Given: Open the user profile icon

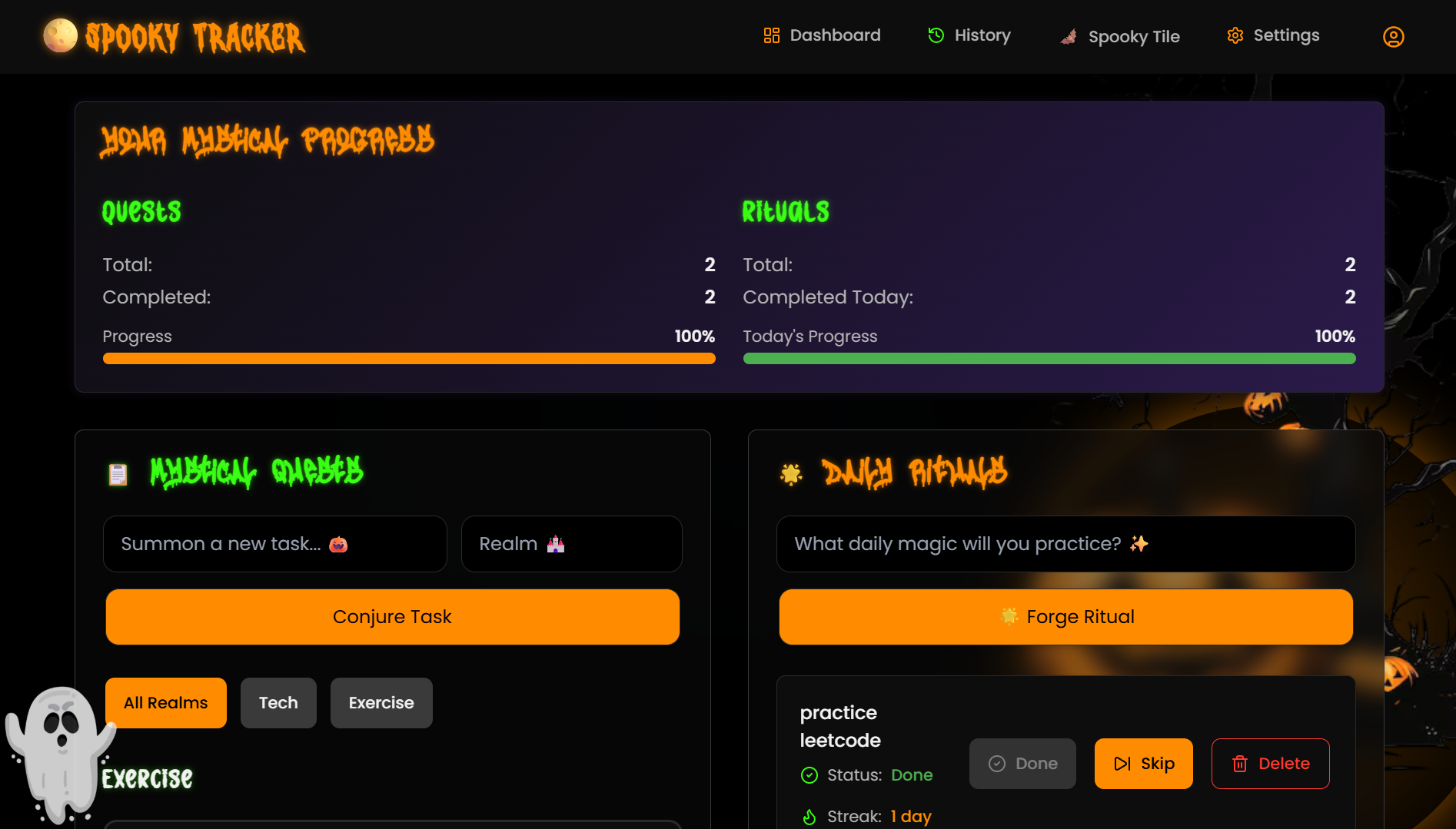Looking at the screenshot, I should (x=1393, y=36).
